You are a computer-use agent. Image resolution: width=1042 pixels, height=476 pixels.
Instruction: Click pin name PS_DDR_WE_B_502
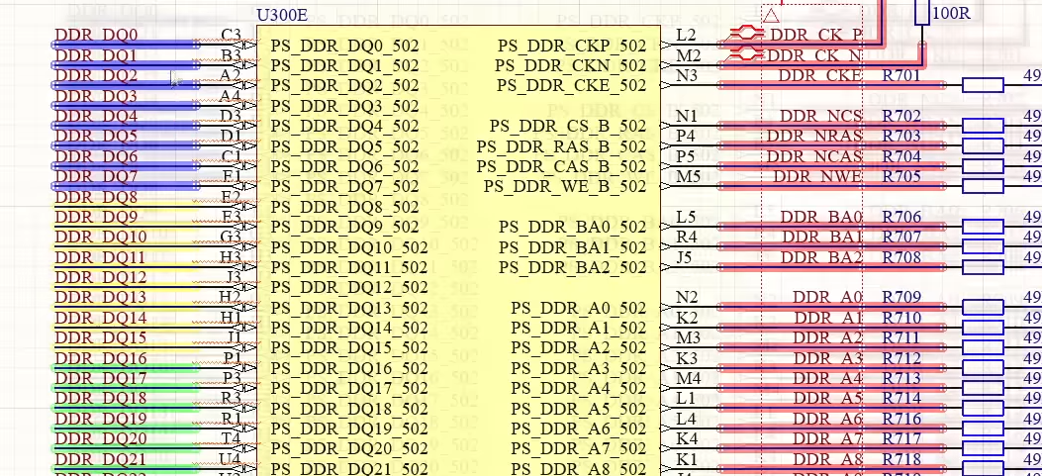coord(565,187)
